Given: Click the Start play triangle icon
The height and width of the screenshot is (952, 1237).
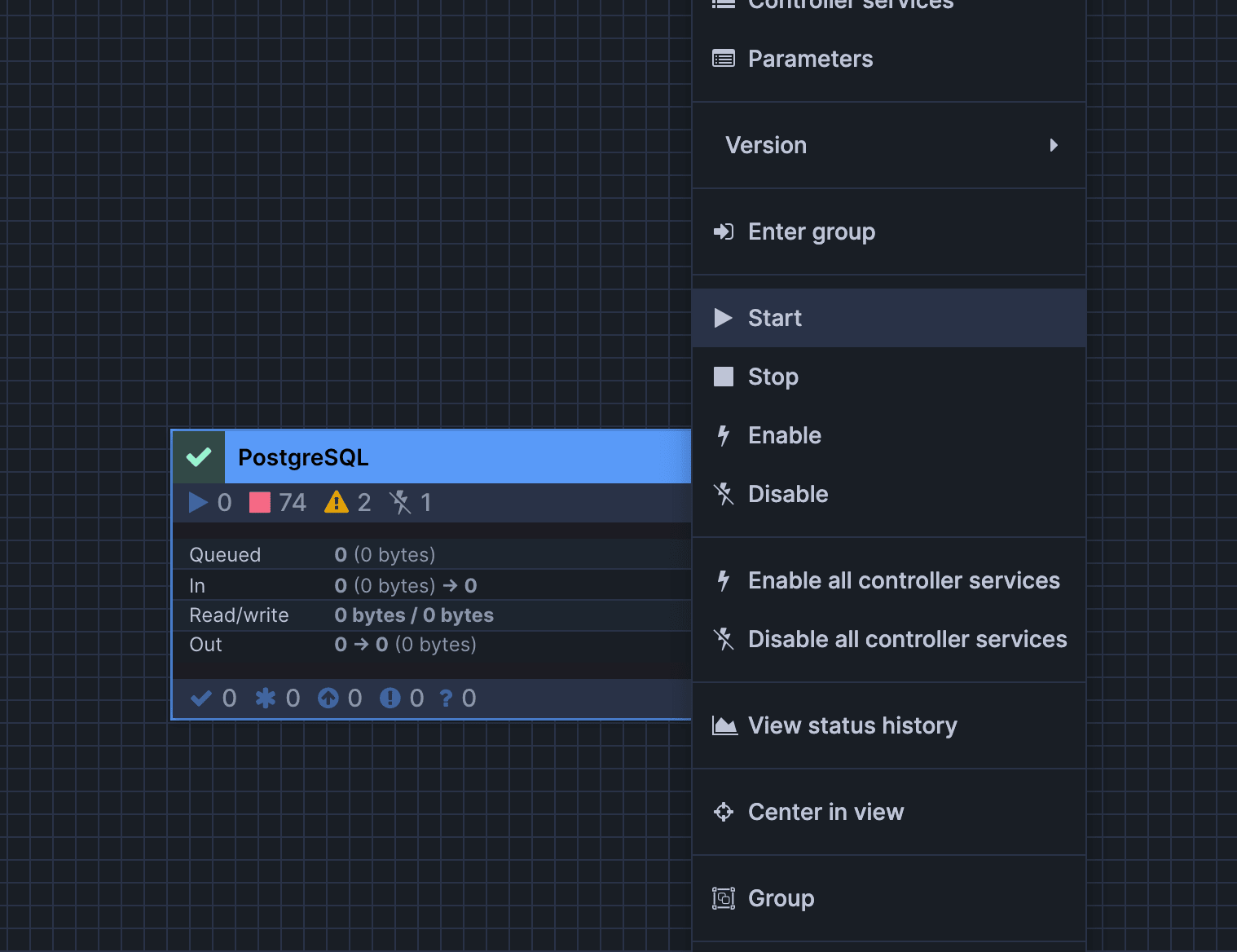Looking at the screenshot, I should click(723, 318).
